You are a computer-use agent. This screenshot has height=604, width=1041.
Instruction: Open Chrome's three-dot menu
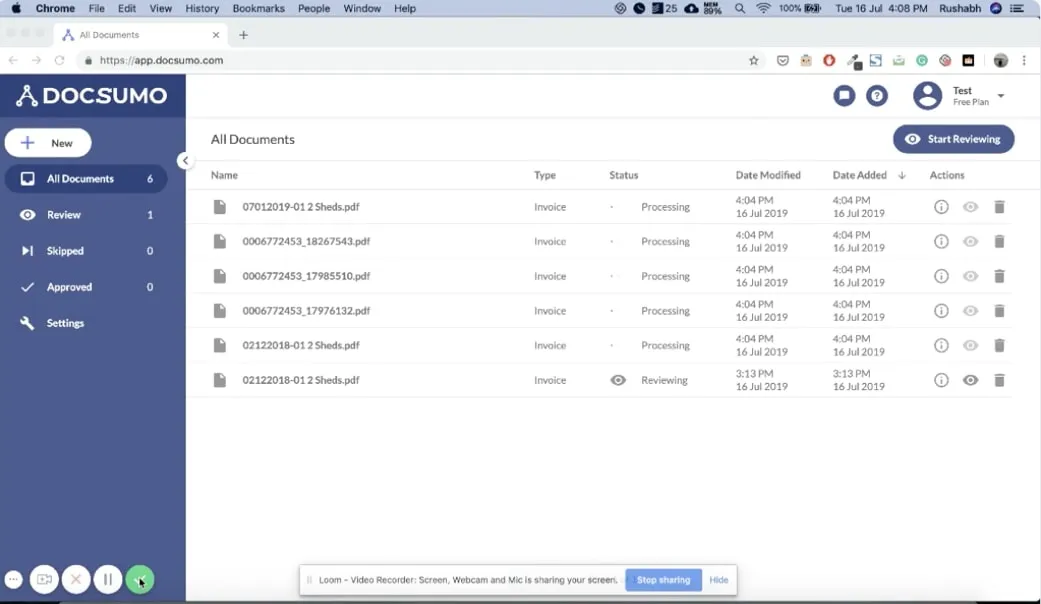pyautogui.click(x=1024, y=60)
